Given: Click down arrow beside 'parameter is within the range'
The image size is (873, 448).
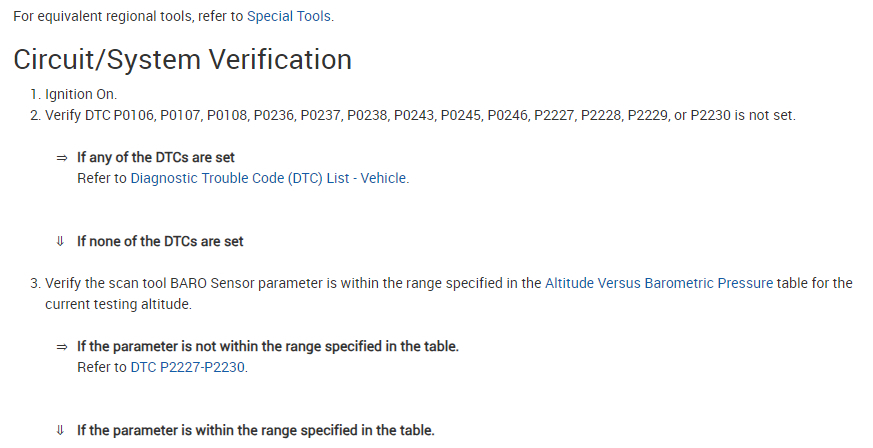Looking at the screenshot, I should [x=61, y=430].
